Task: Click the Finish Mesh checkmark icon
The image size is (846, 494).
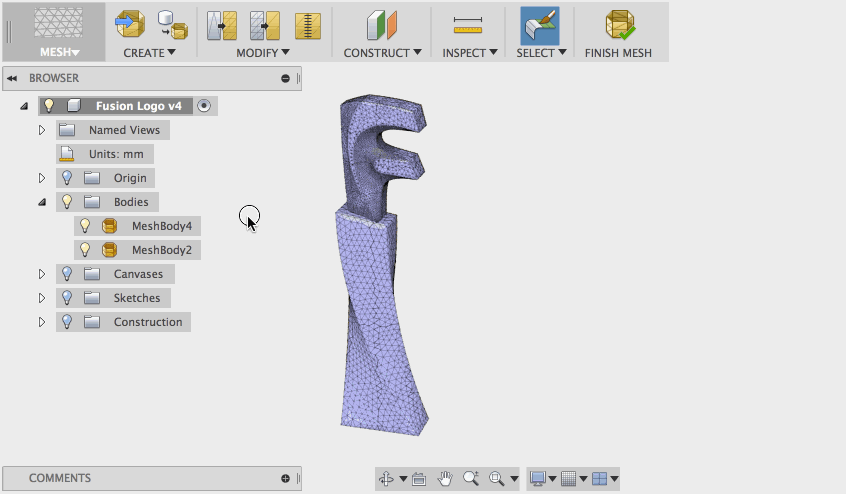Action: tap(619, 25)
